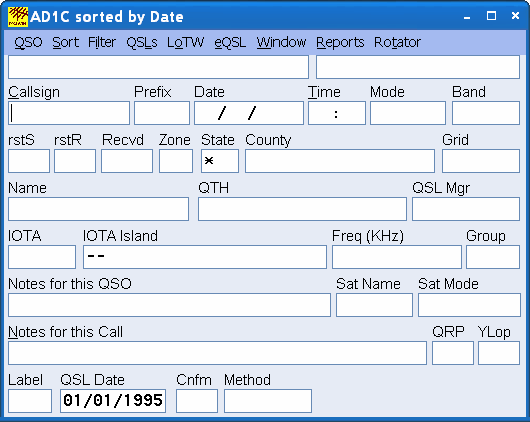
Task: Focus the Callsign input field
Action: tap(69, 113)
